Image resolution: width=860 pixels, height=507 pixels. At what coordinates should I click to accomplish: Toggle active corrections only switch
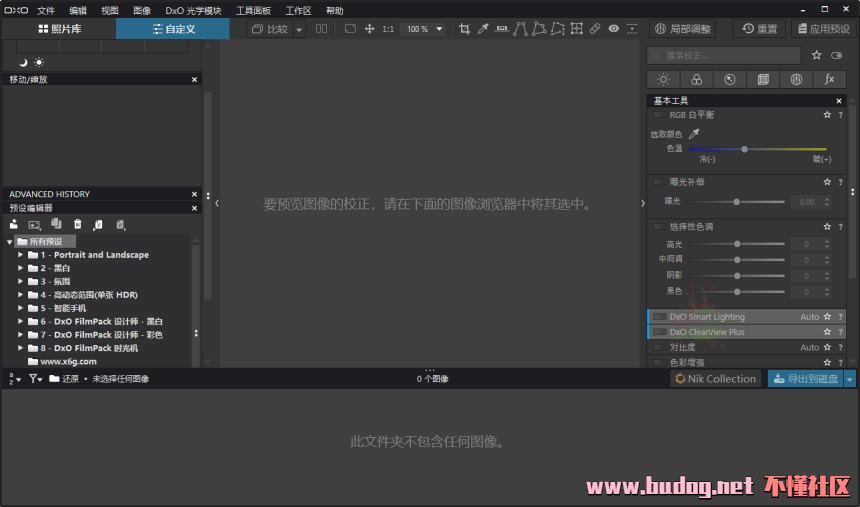[x=836, y=55]
